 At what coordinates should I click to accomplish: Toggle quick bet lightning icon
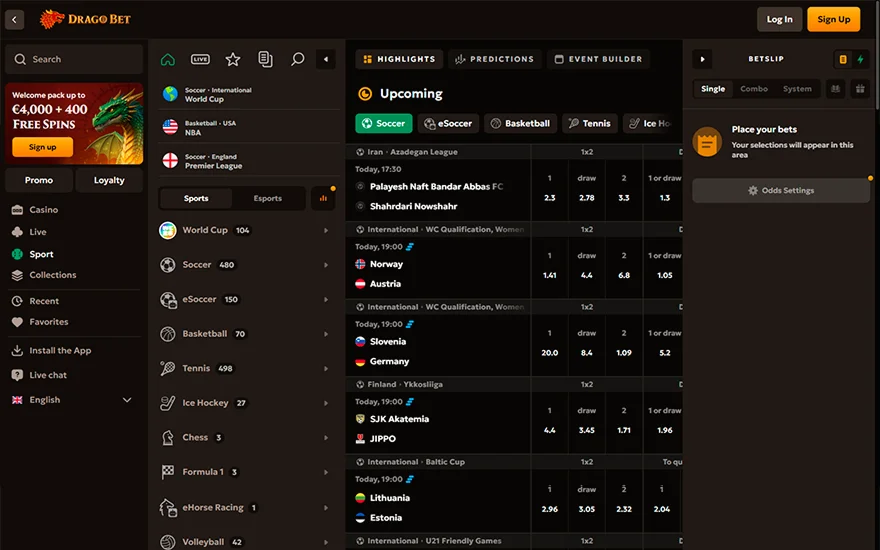pyautogui.click(x=860, y=59)
